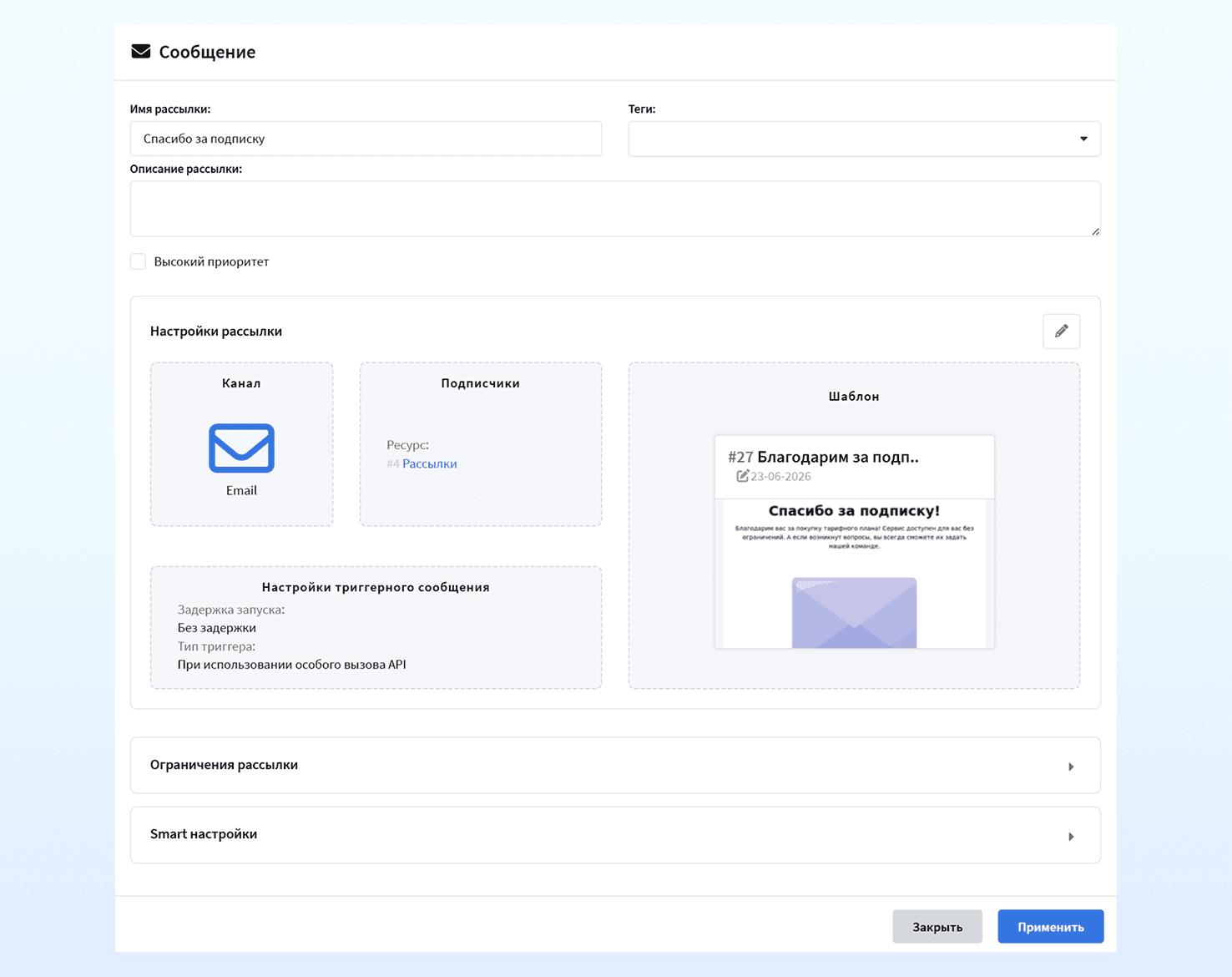1232x977 pixels.
Task: Expand the Ограничения рассылки section
Action: point(615,765)
